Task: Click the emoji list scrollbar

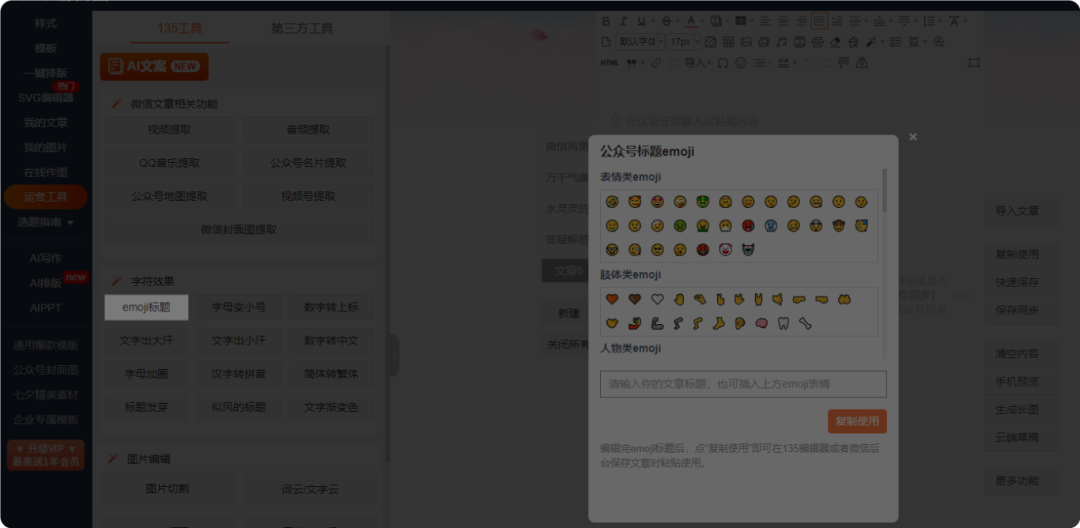Action: coord(884,190)
